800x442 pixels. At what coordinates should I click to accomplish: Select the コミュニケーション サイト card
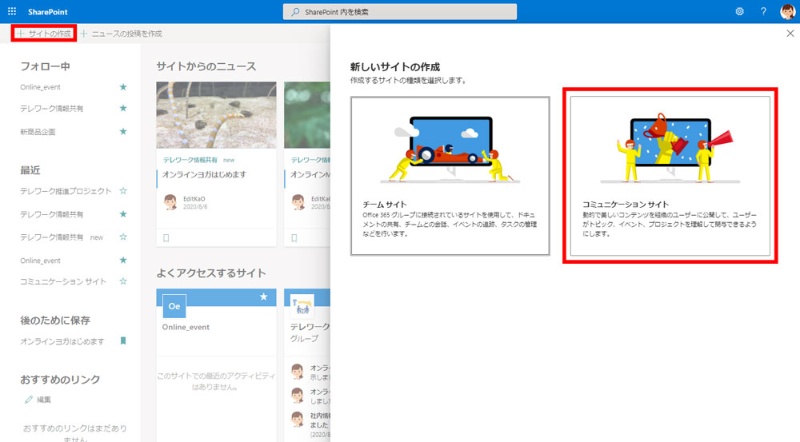coord(670,176)
